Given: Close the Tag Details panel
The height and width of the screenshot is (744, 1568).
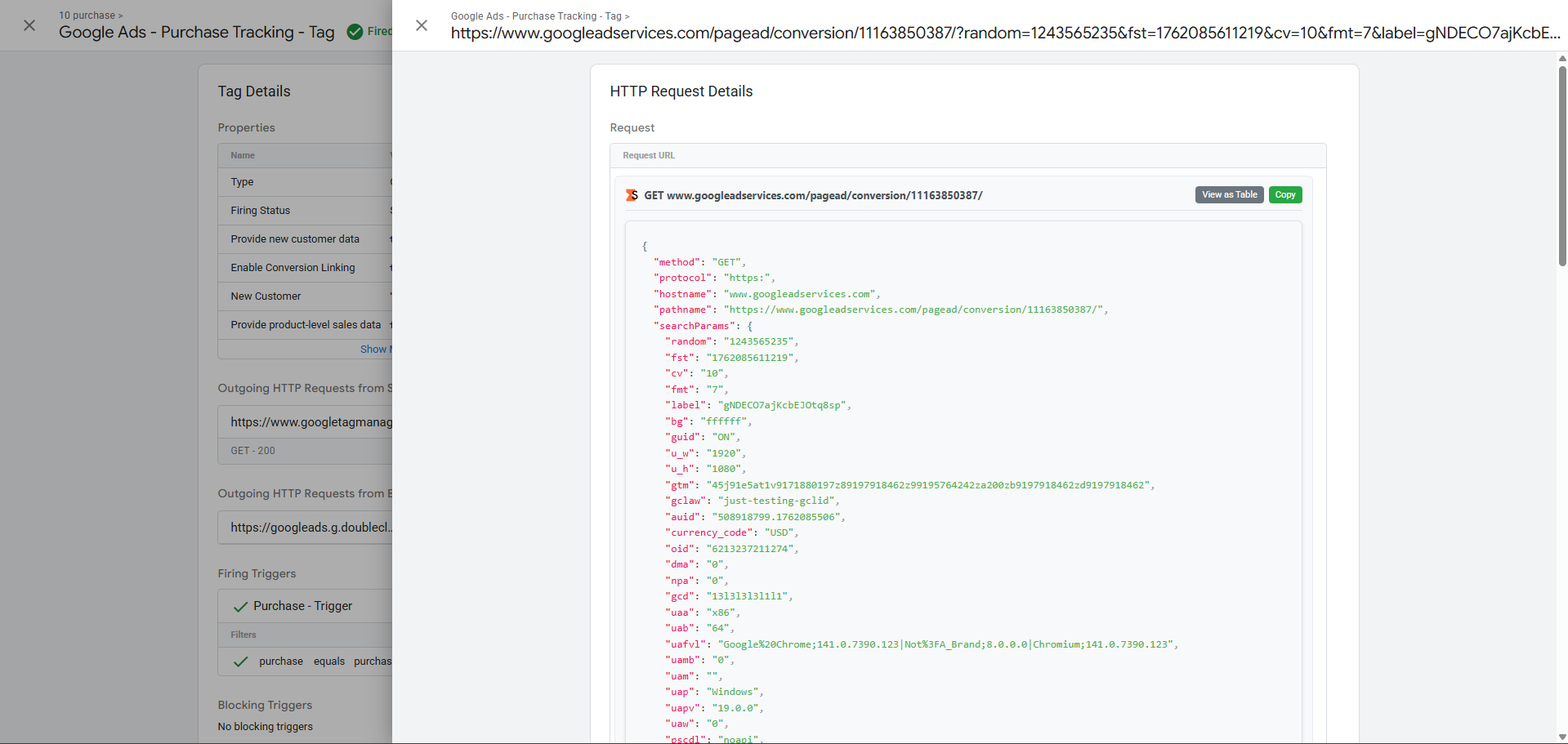Looking at the screenshot, I should click(x=29, y=25).
